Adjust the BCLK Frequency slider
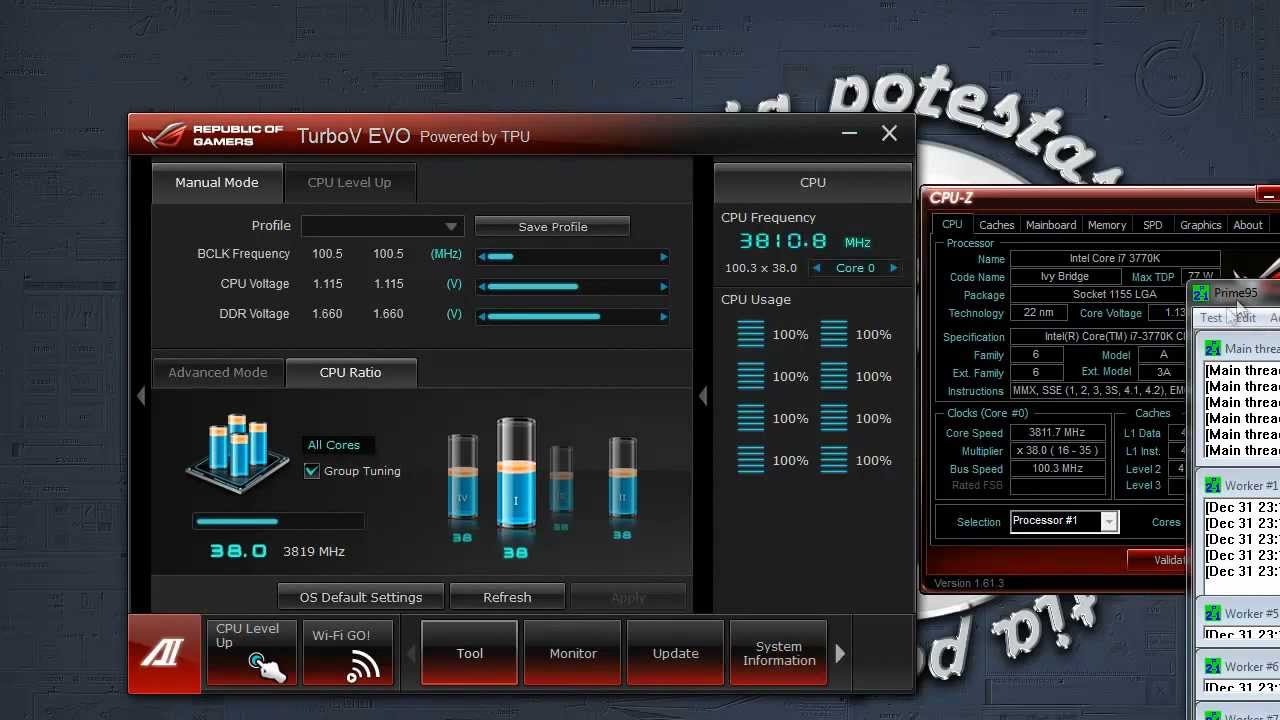This screenshot has height=720, width=1280. (x=572, y=257)
